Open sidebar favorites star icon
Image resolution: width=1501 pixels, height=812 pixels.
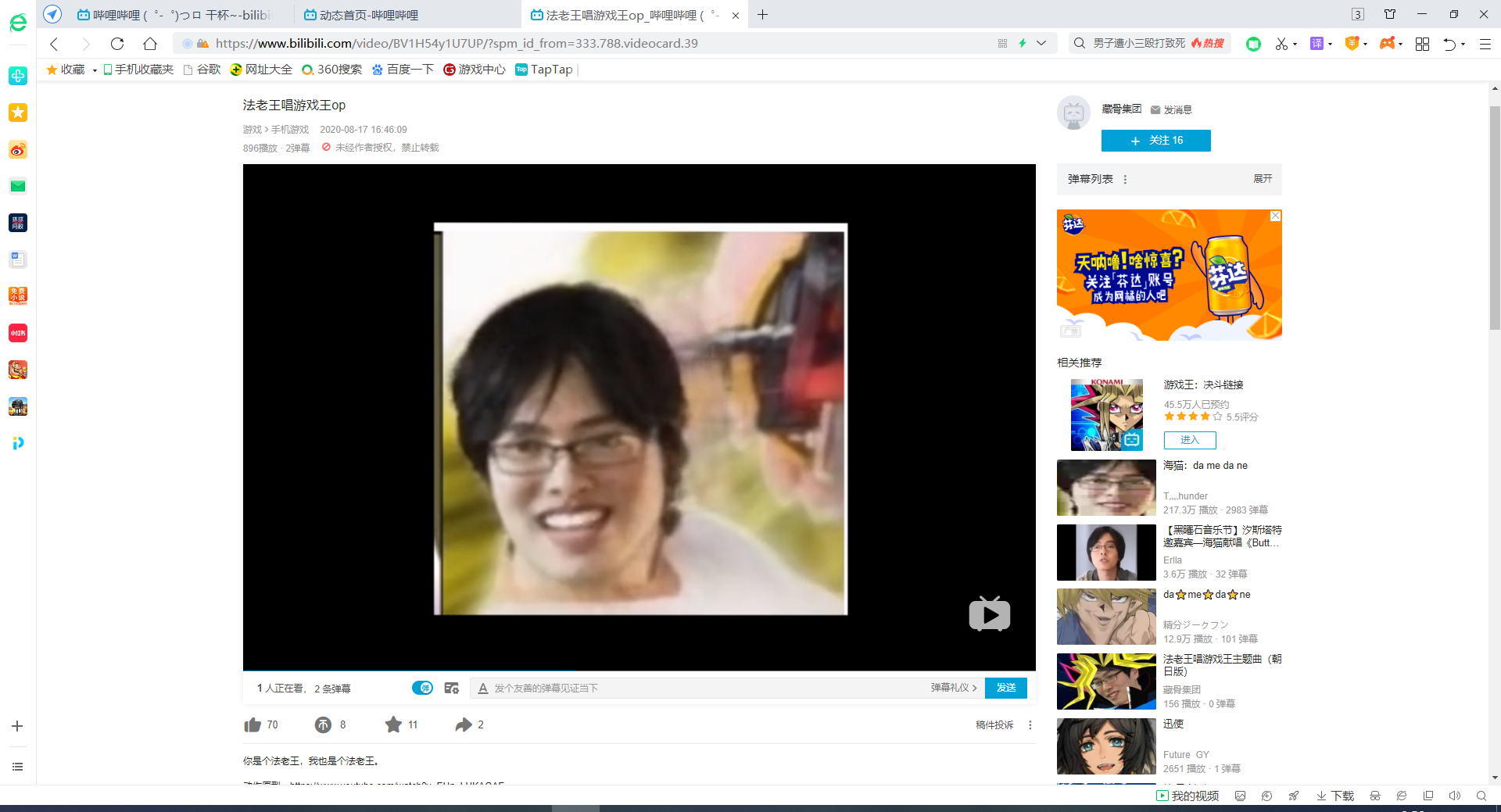coord(18,113)
